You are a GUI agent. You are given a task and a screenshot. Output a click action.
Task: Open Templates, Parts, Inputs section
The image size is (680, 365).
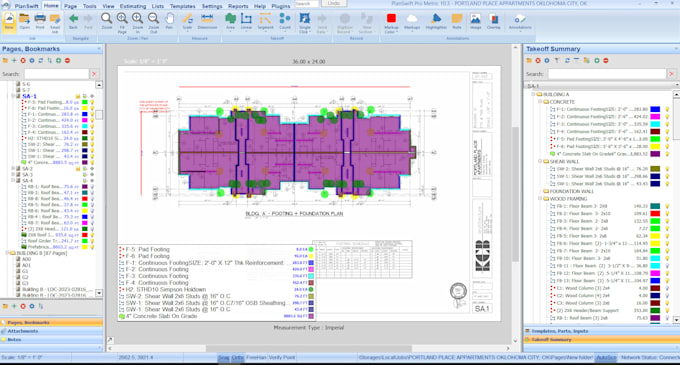tap(602, 331)
